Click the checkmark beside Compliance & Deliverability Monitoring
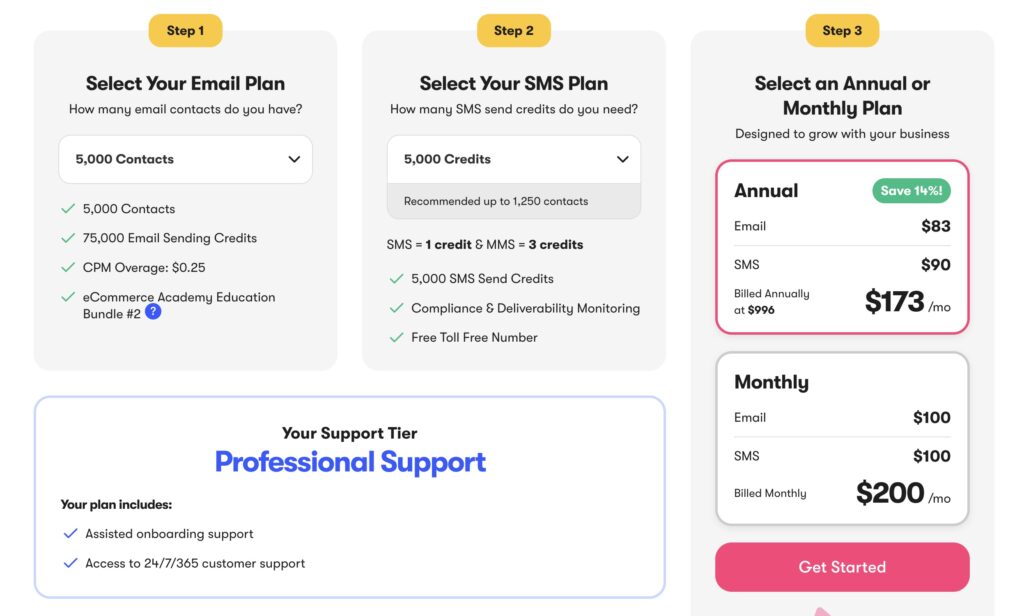Screen dimensions: 1024x616 point(394,308)
